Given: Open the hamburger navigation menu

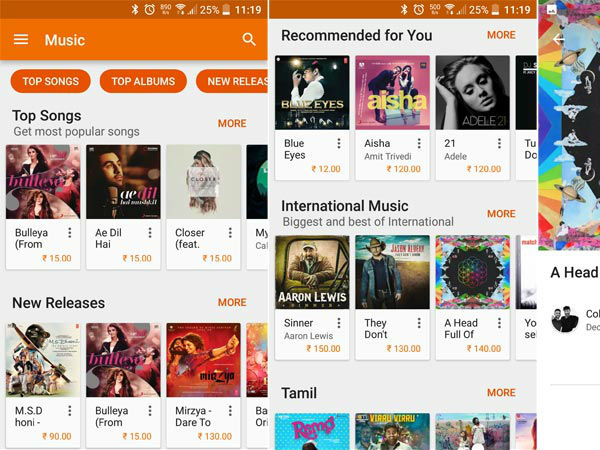Looking at the screenshot, I should pos(21,39).
